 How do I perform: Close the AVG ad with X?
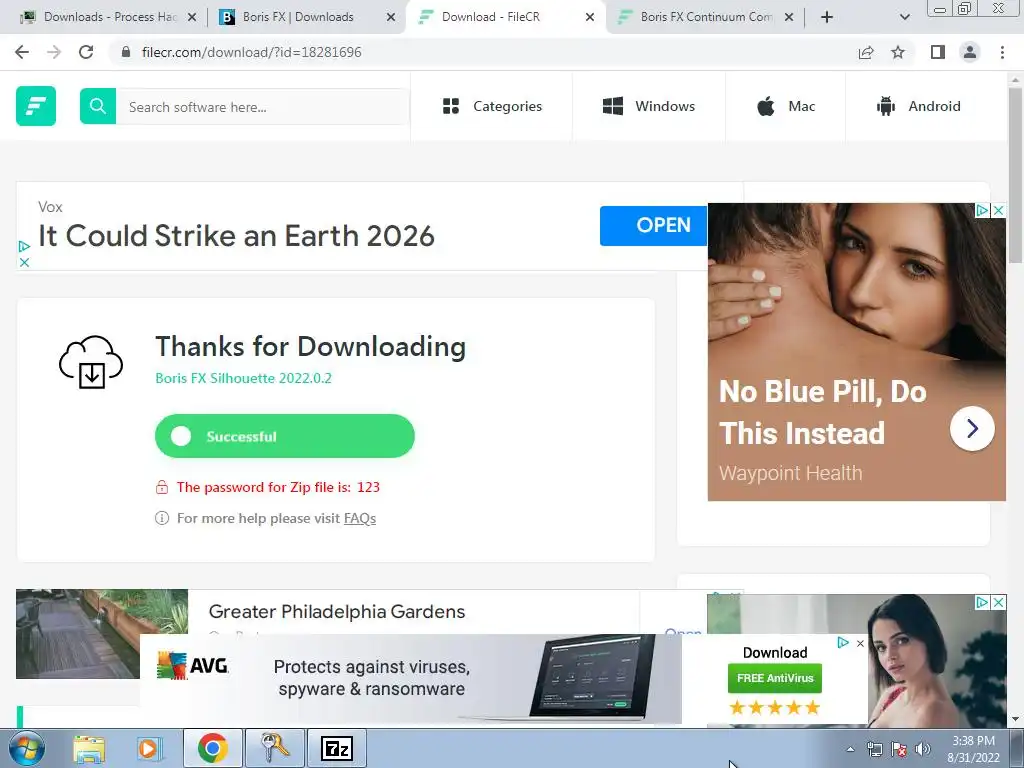(x=860, y=643)
